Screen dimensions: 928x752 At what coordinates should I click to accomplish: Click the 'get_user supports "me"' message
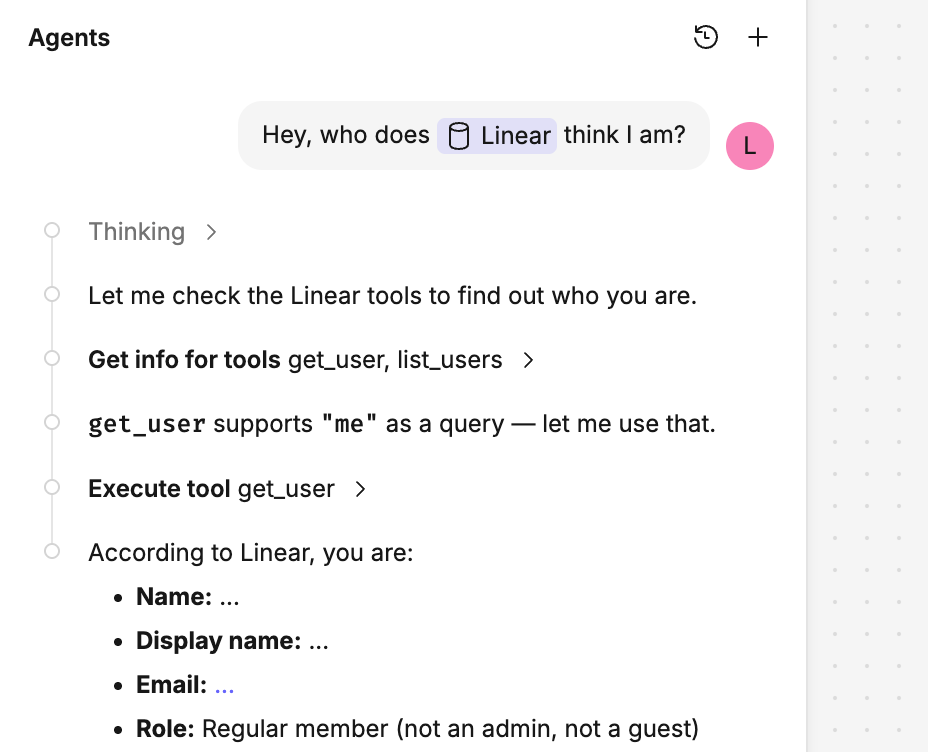coord(402,424)
